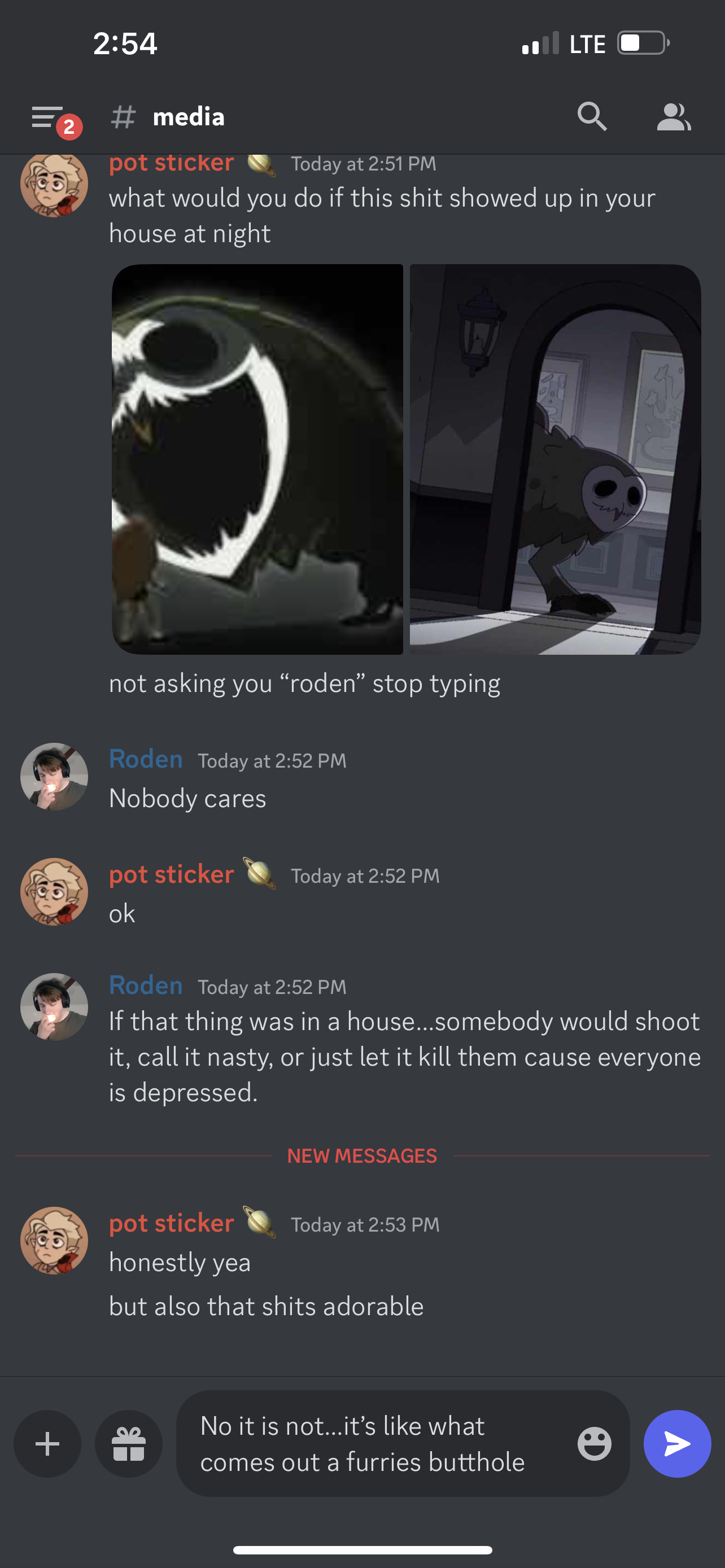Tap the plus attachment button
725x1568 pixels.
tap(47, 1443)
